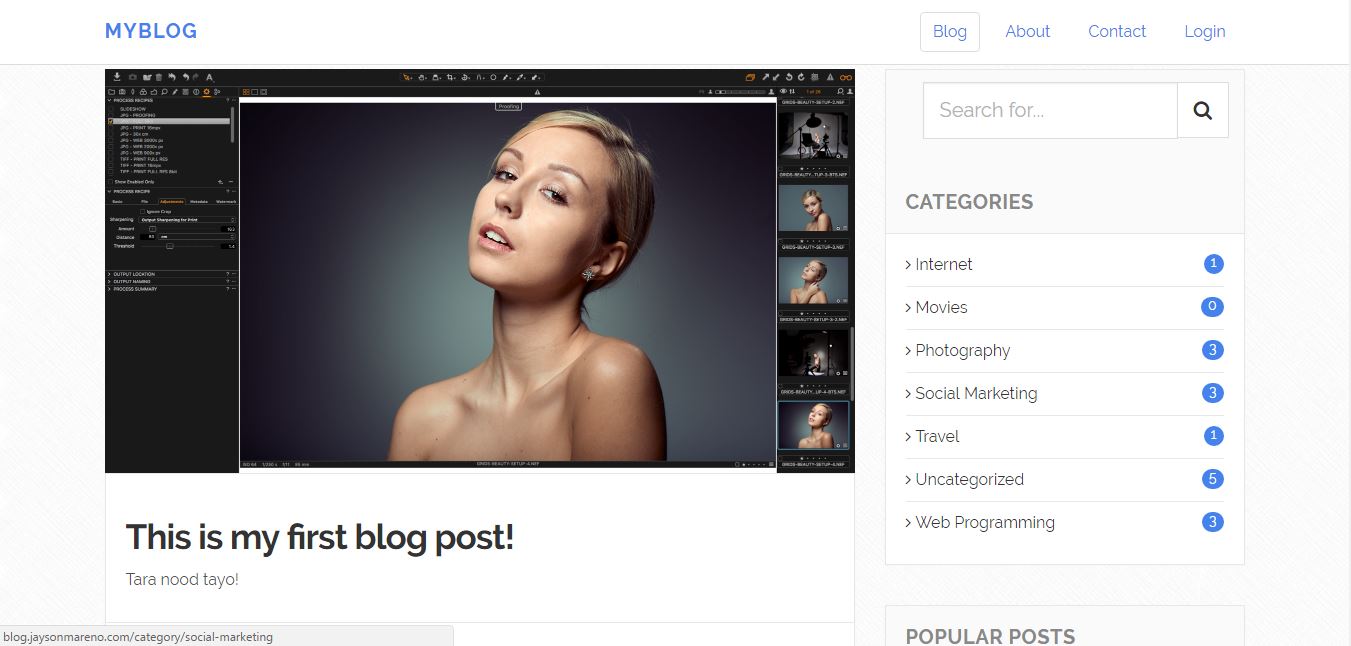Open the Blog navigation tab

[949, 31]
